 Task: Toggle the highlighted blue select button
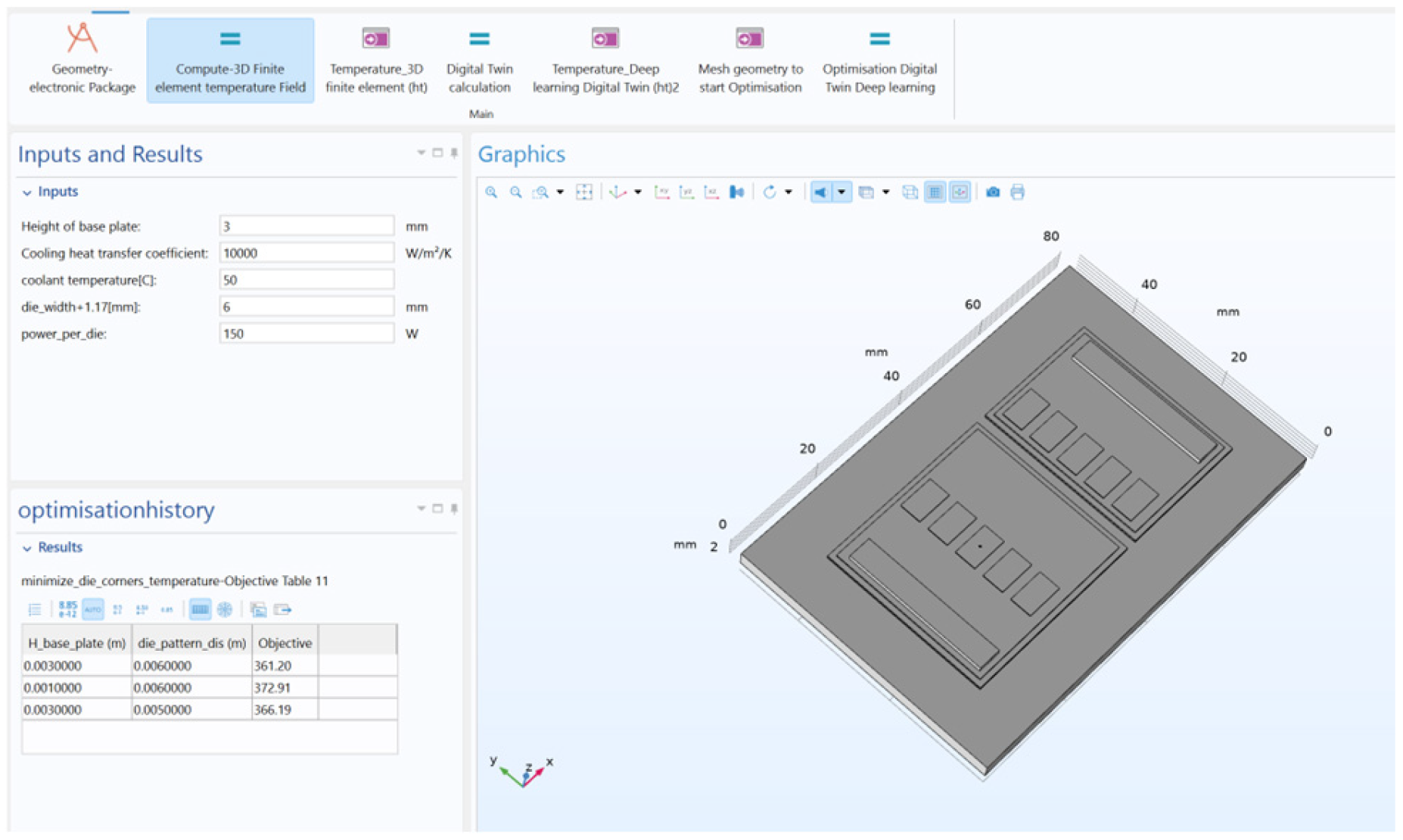[x=820, y=192]
